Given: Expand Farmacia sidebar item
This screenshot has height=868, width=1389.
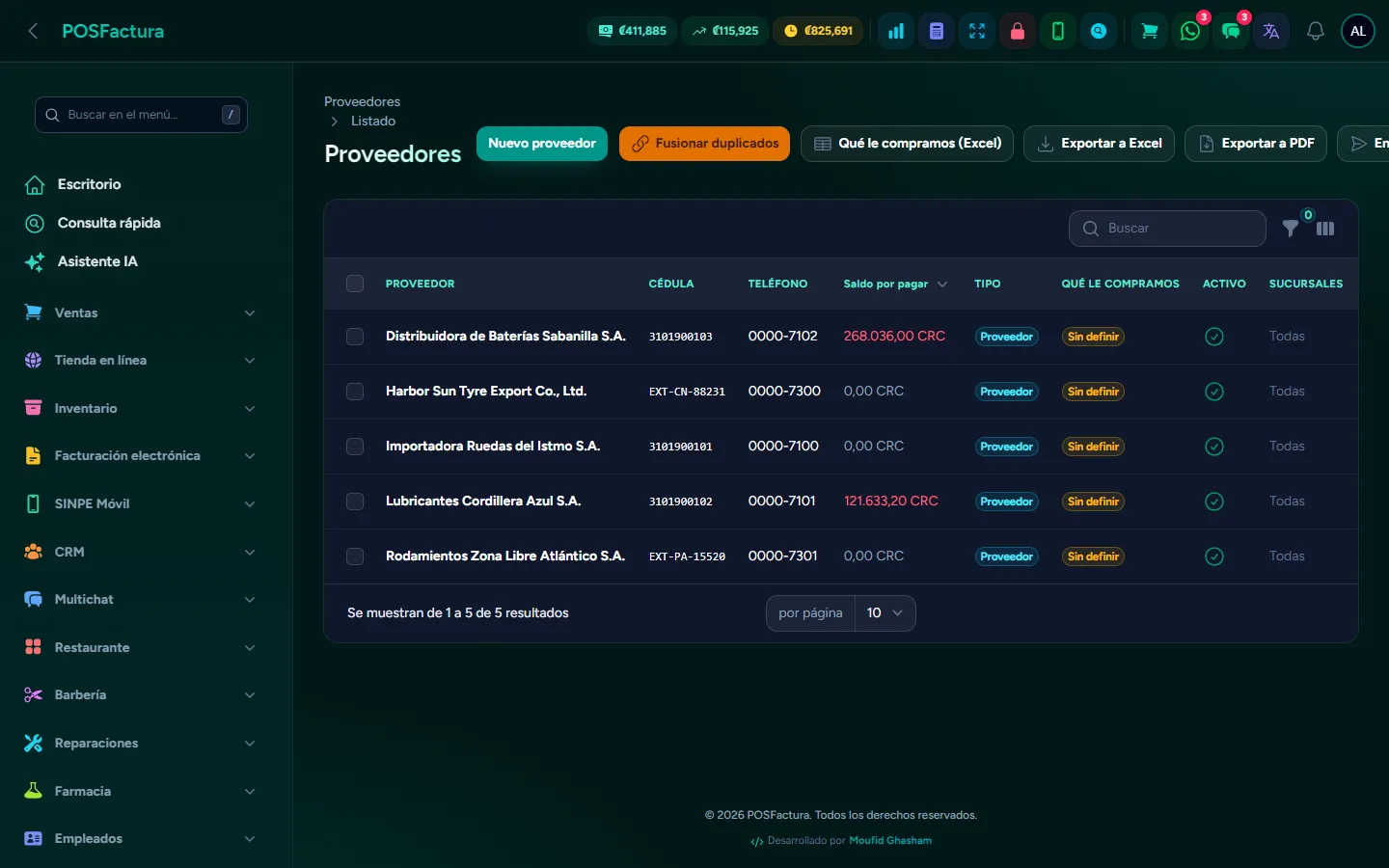Looking at the screenshot, I should pyautogui.click(x=141, y=791).
